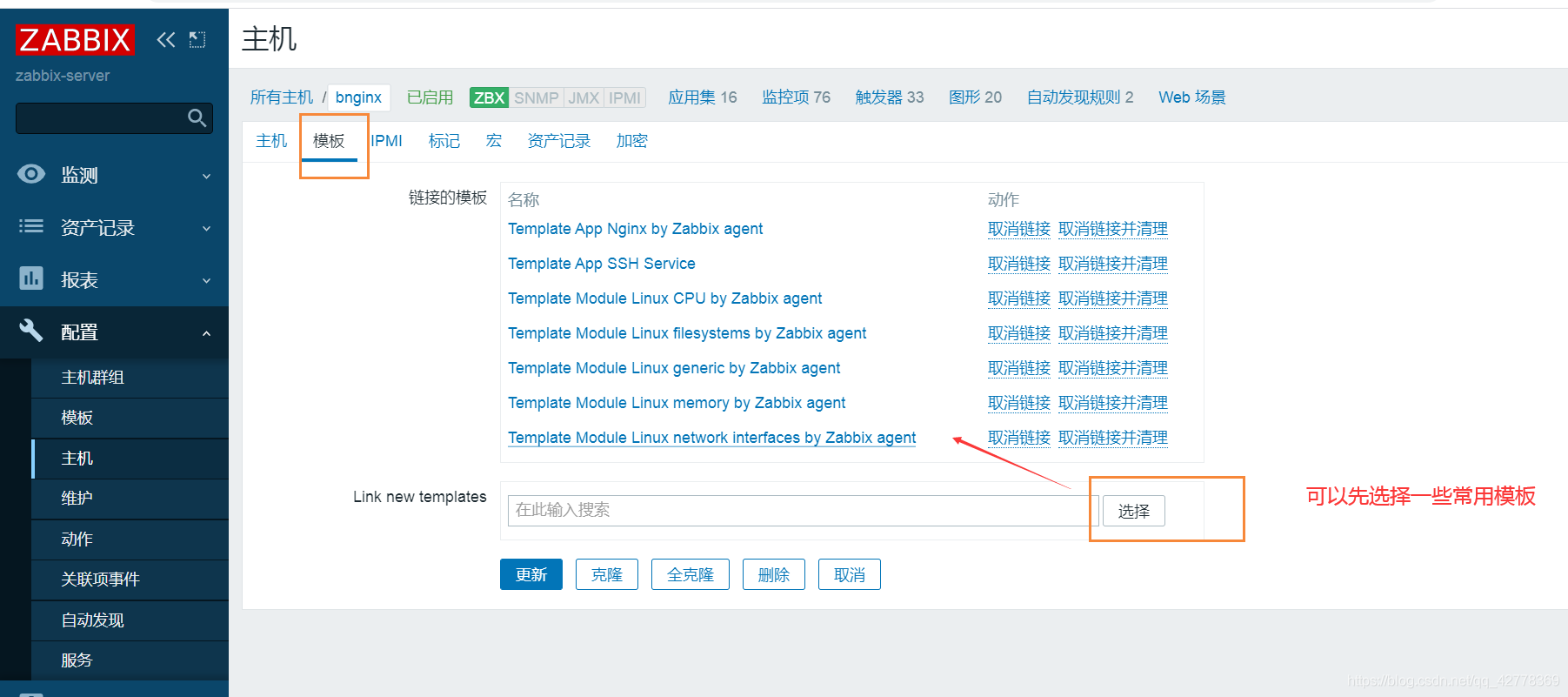Click the 克隆 button

(x=607, y=574)
